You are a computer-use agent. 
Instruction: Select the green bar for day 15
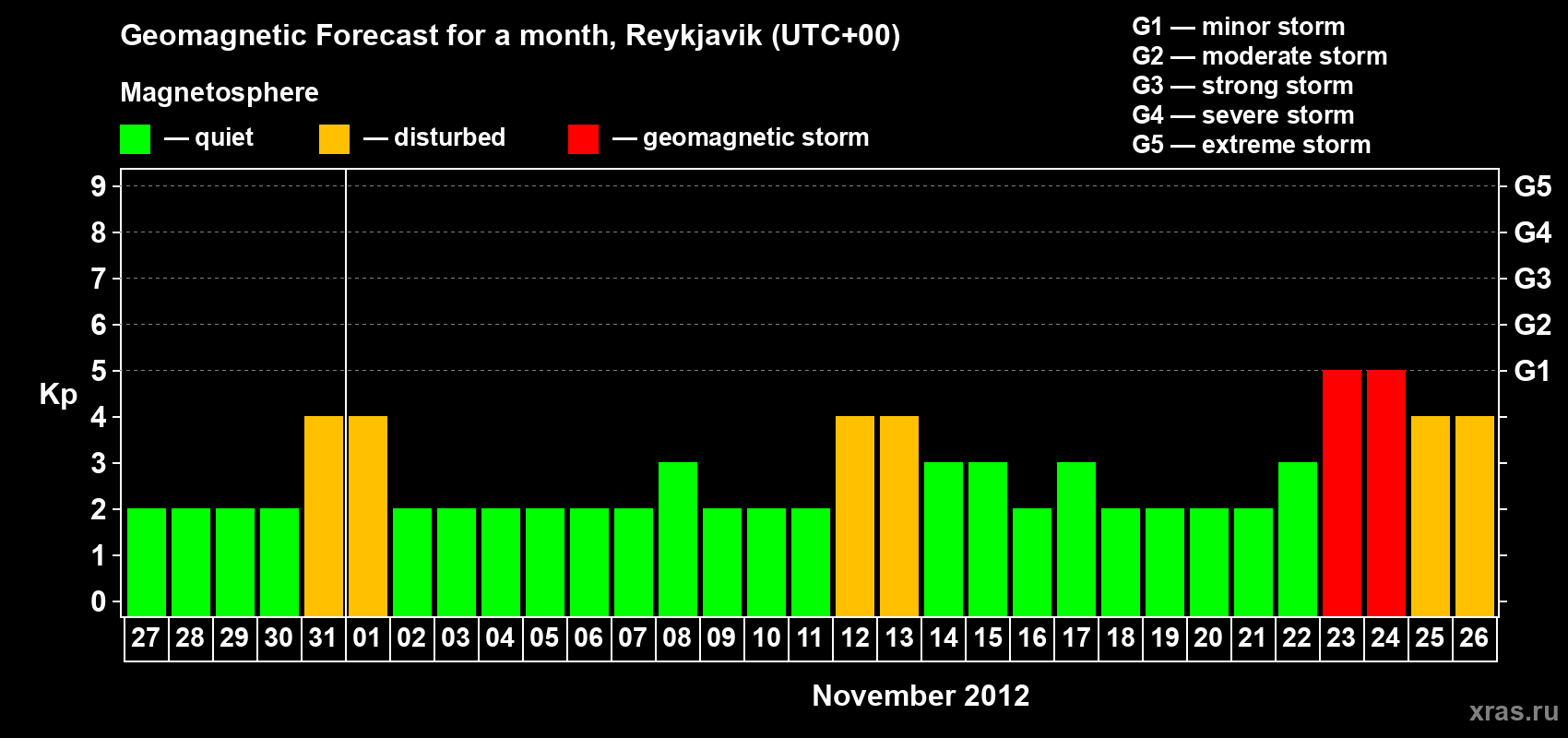(x=988, y=539)
